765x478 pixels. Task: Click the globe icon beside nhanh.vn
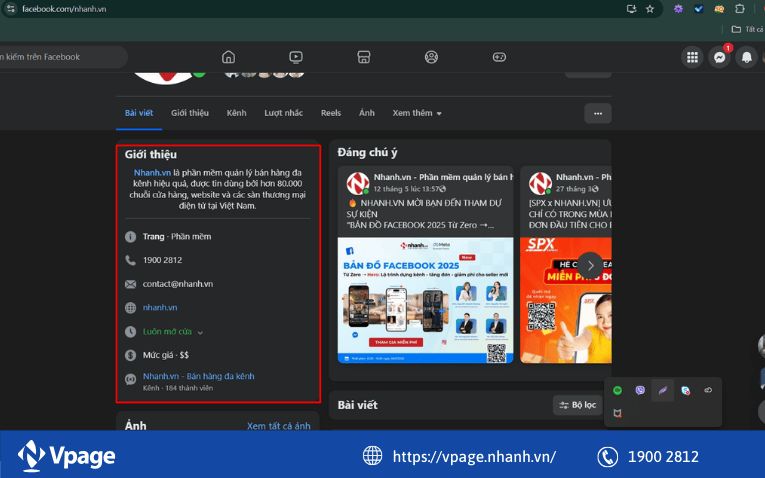click(130, 308)
